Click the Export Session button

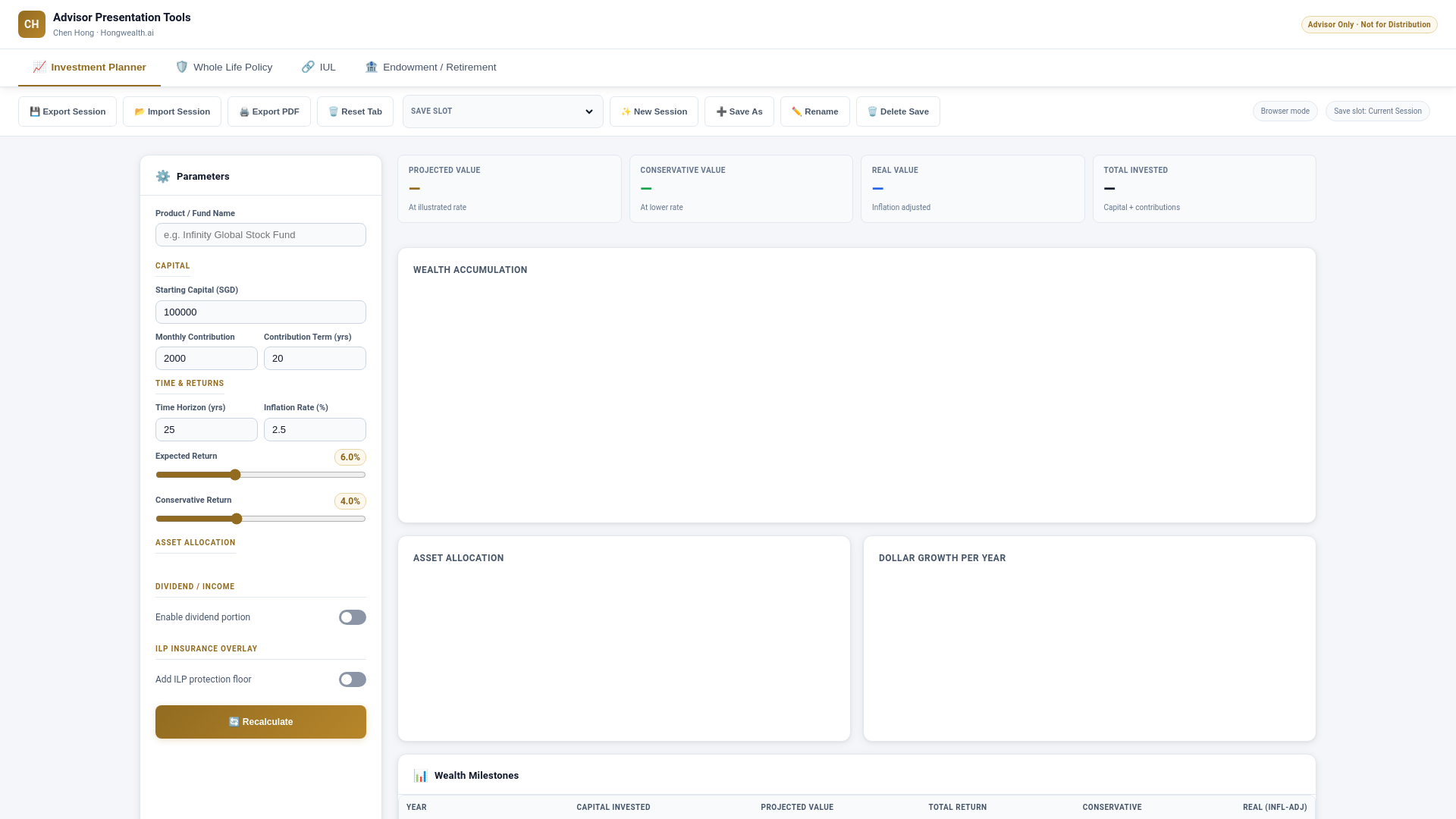coord(67,111)
